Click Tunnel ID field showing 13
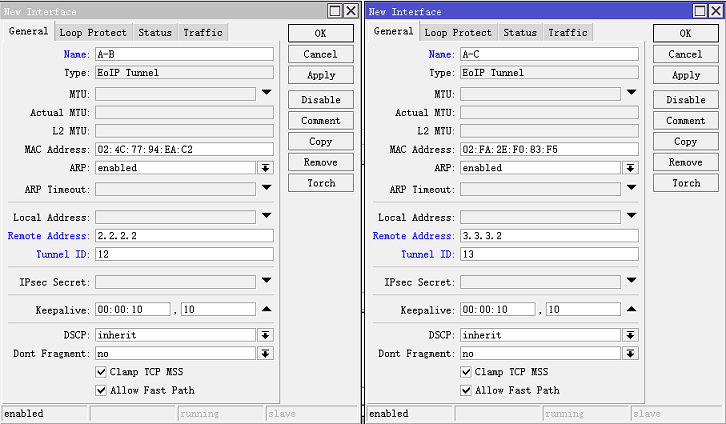Screen dimensions: 726x424 [549, 254]
